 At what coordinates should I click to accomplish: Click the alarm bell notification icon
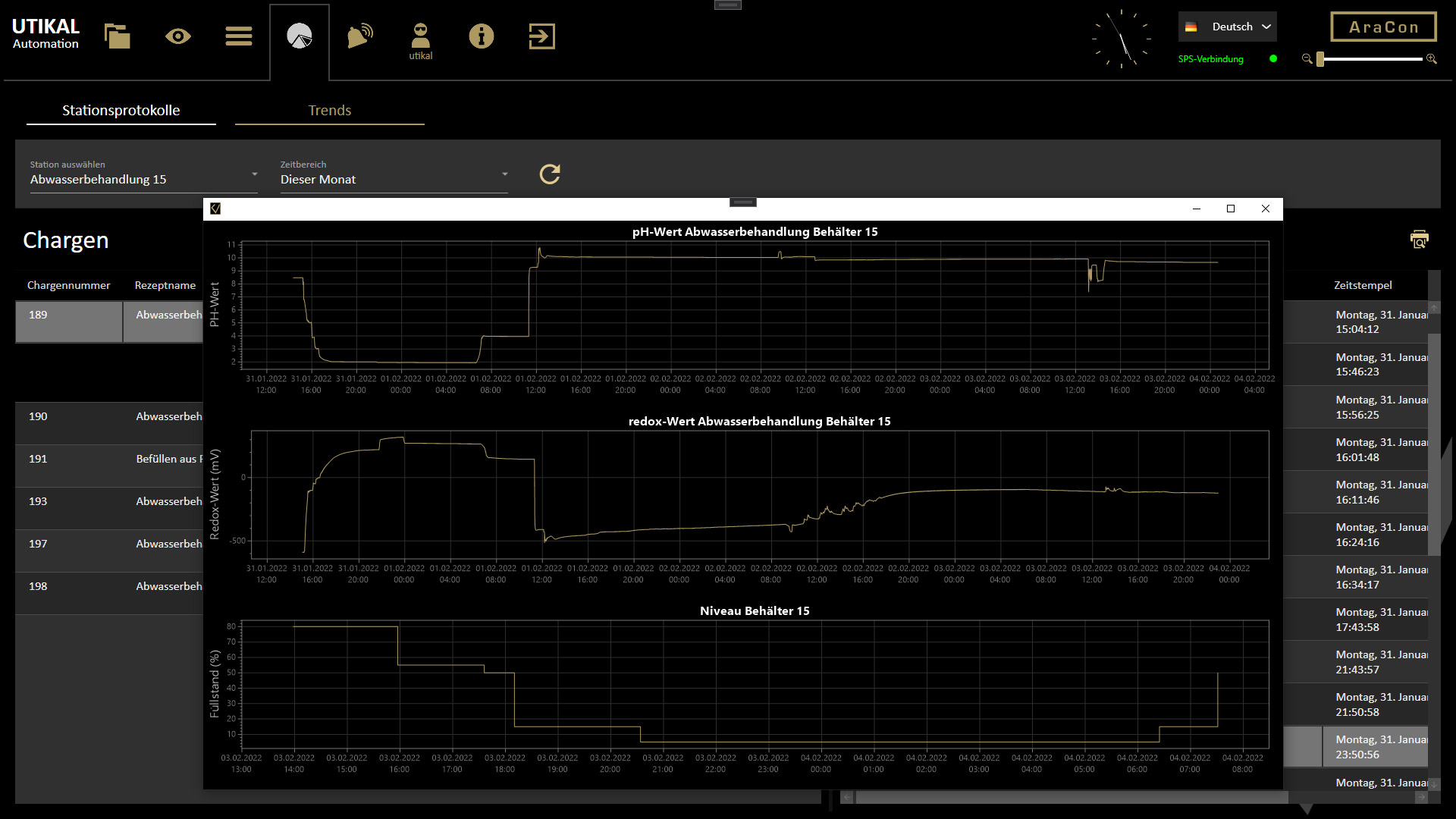(x=359, y=36)
